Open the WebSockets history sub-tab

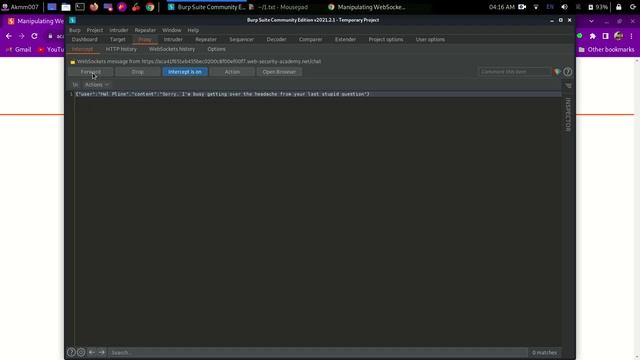coord(172,49)
